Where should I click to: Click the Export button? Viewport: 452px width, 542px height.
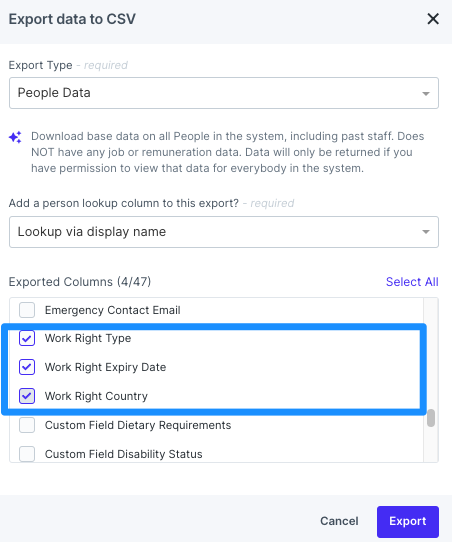pos(408,521)
